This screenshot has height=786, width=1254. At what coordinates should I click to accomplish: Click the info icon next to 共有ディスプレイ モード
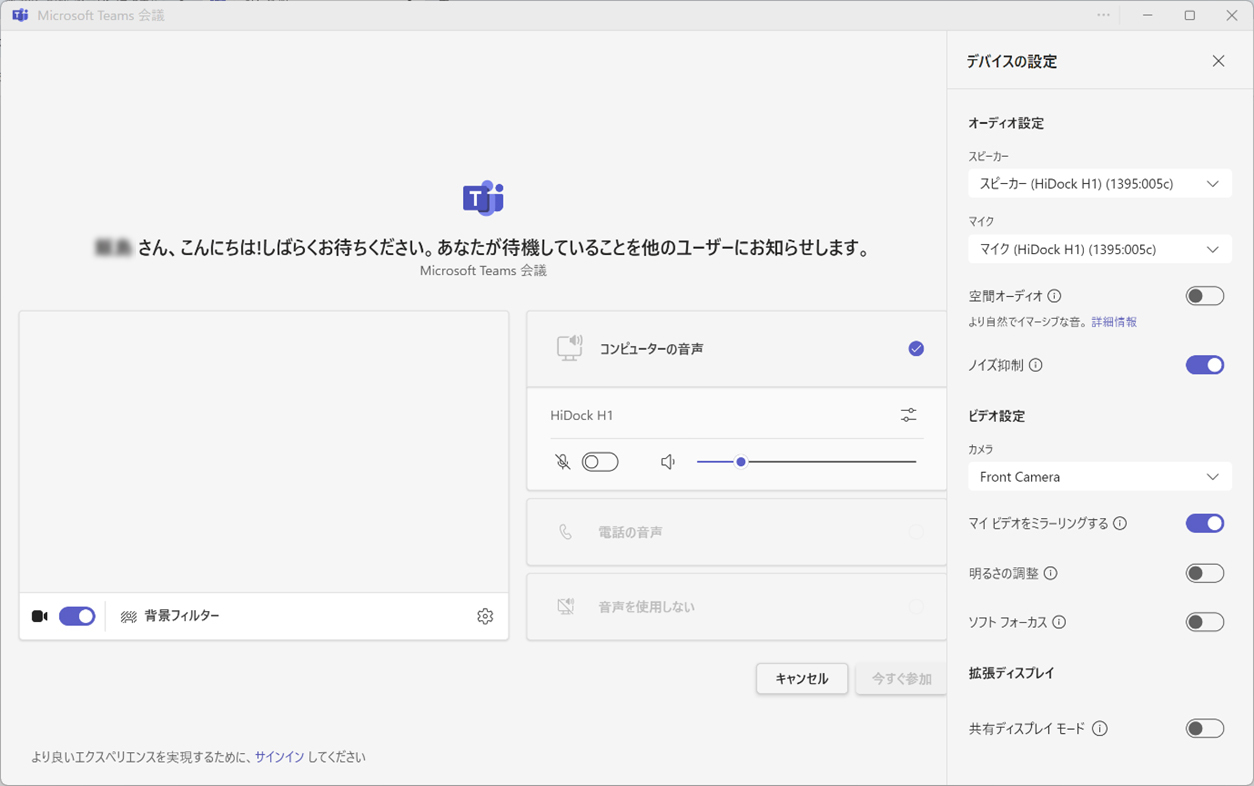click(x=1100, y=729)
